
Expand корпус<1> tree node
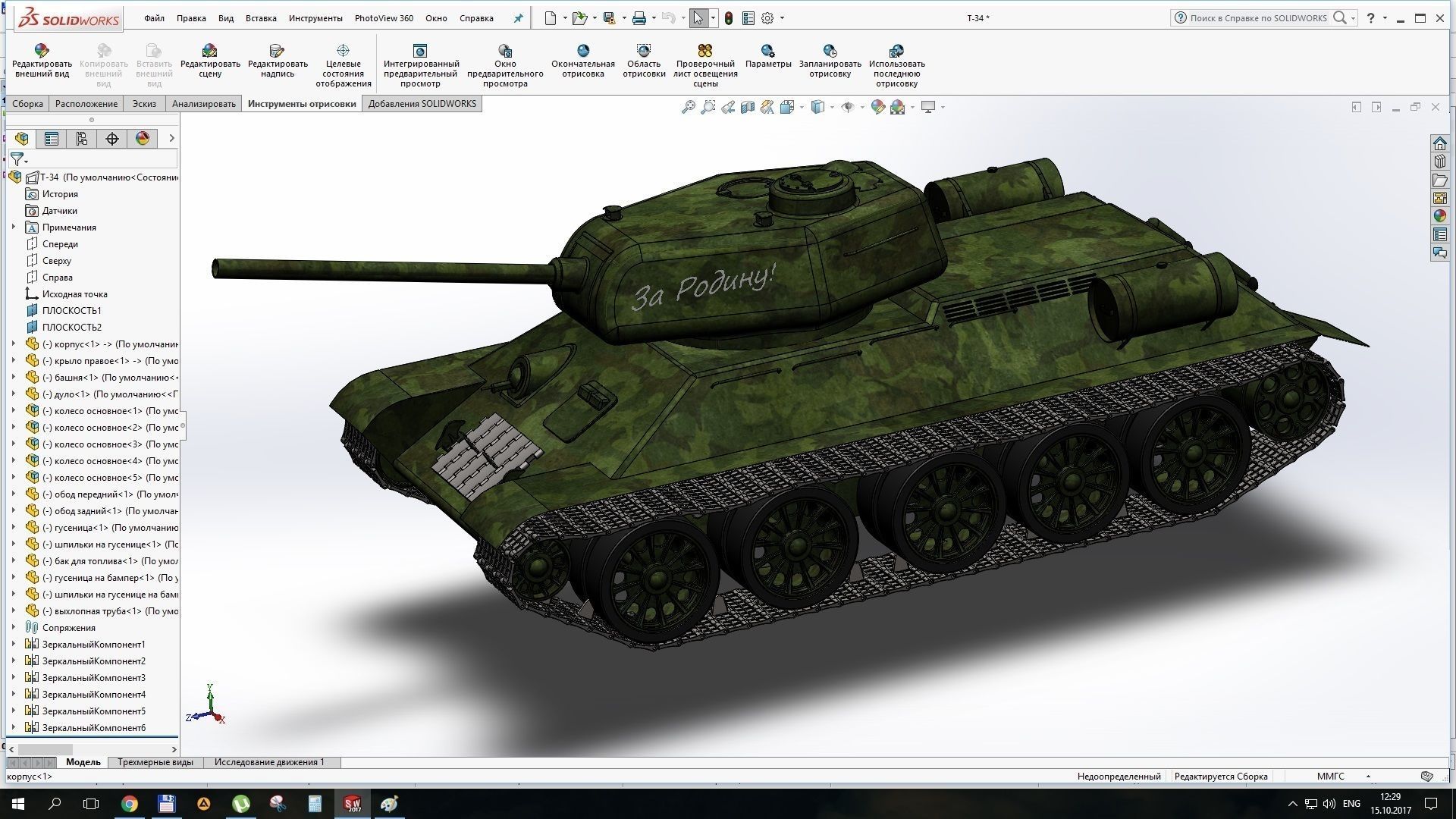click(13, 344)
